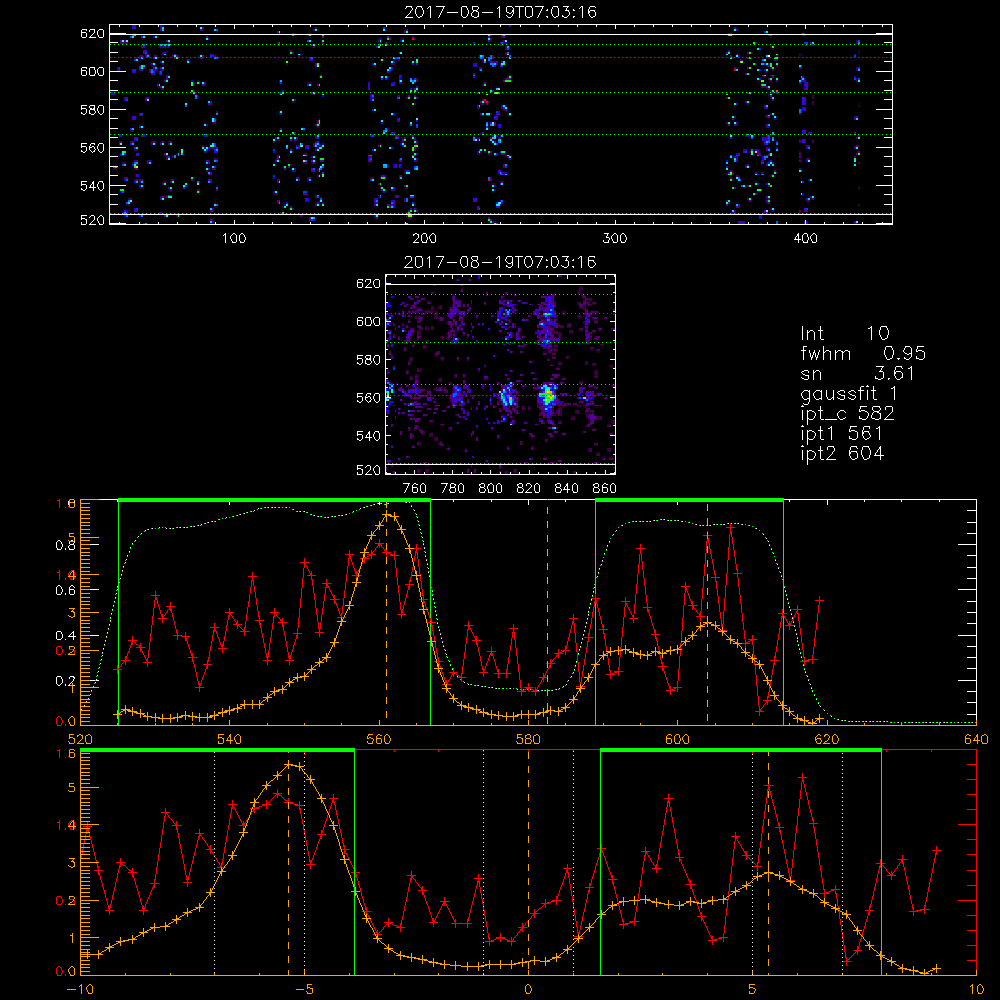
Task: Select the 'ipt1 561' parameter text
Action: click(x=842, y=434)
